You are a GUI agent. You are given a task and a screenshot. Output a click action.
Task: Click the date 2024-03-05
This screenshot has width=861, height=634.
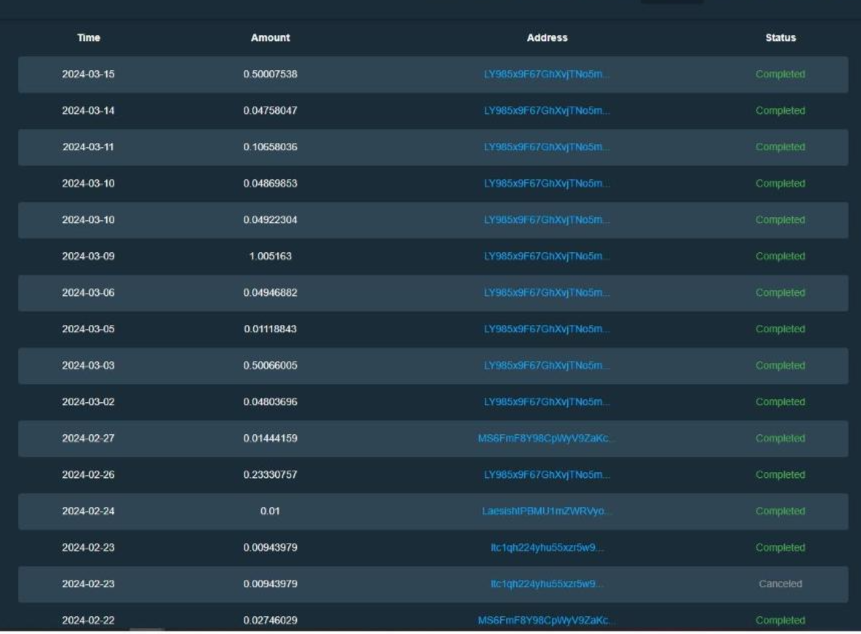pyautogui.click(x=88, y=329)
